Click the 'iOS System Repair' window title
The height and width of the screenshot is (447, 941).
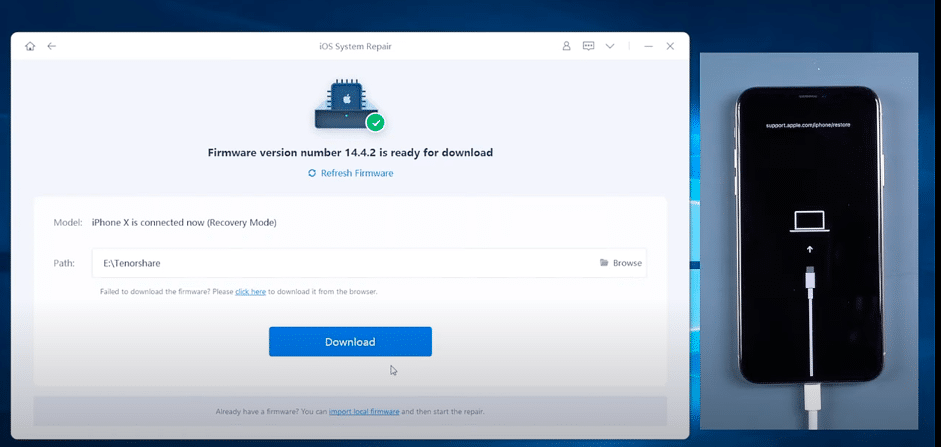(350, 46)
